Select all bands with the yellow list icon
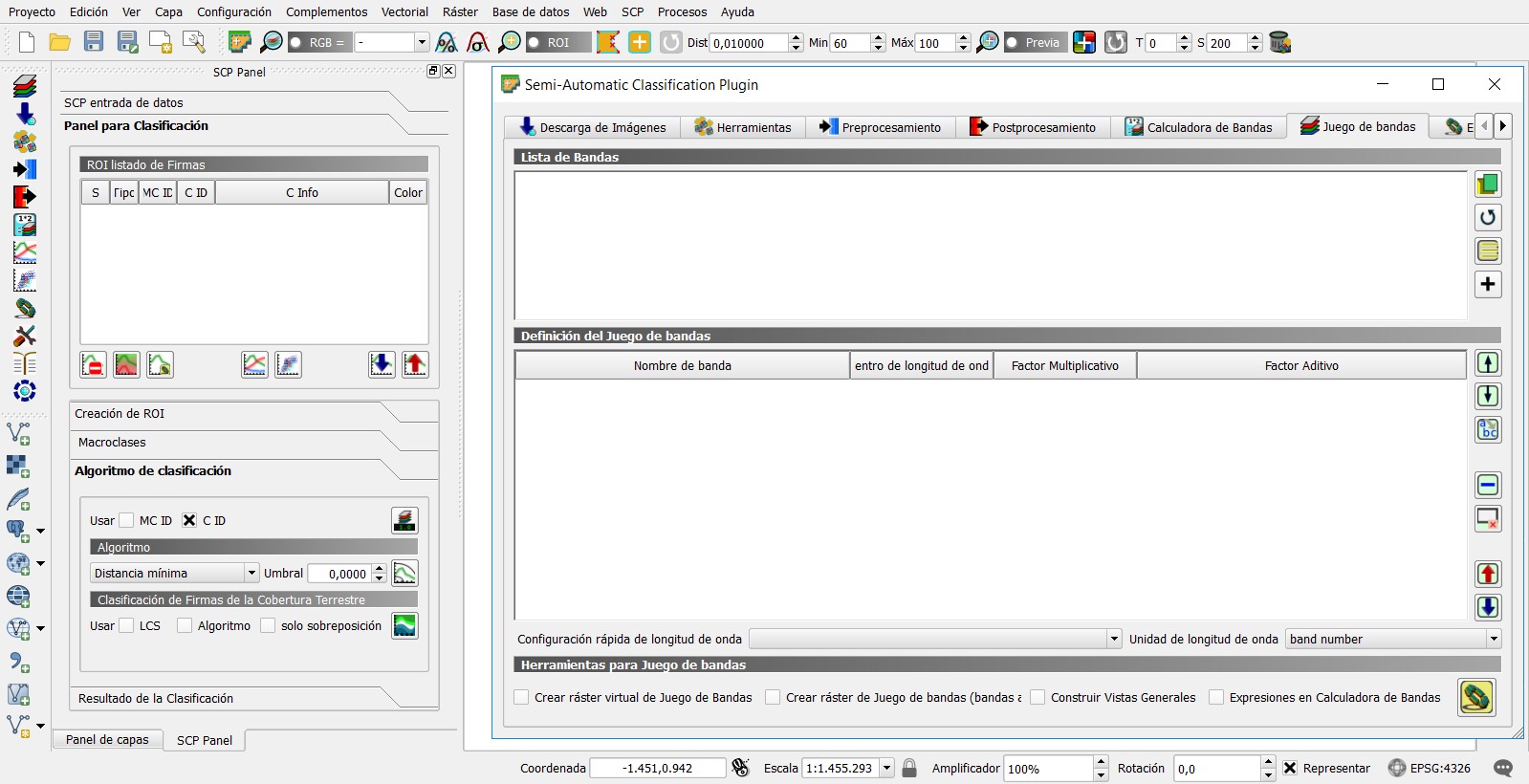Viewport: 1529px width, 784px height. (1488, 250)
